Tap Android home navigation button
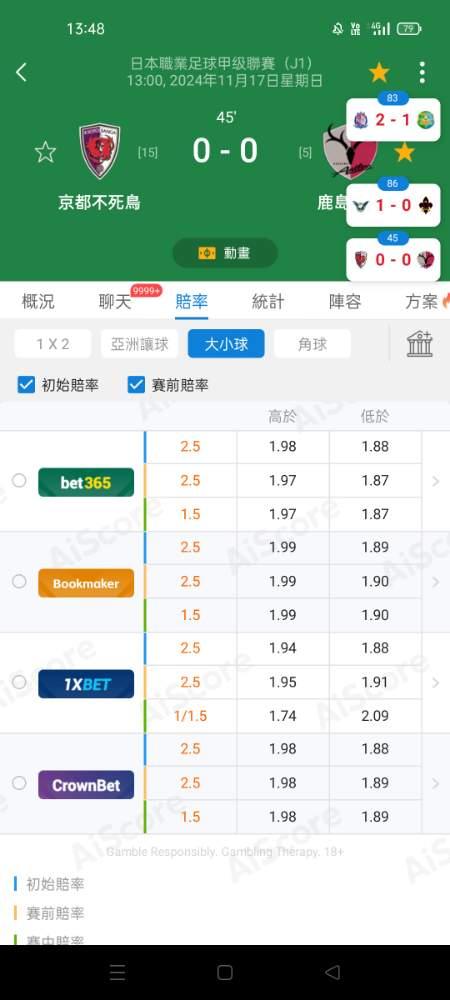Screen dimensions: 450x1000 tap(225, 972)
